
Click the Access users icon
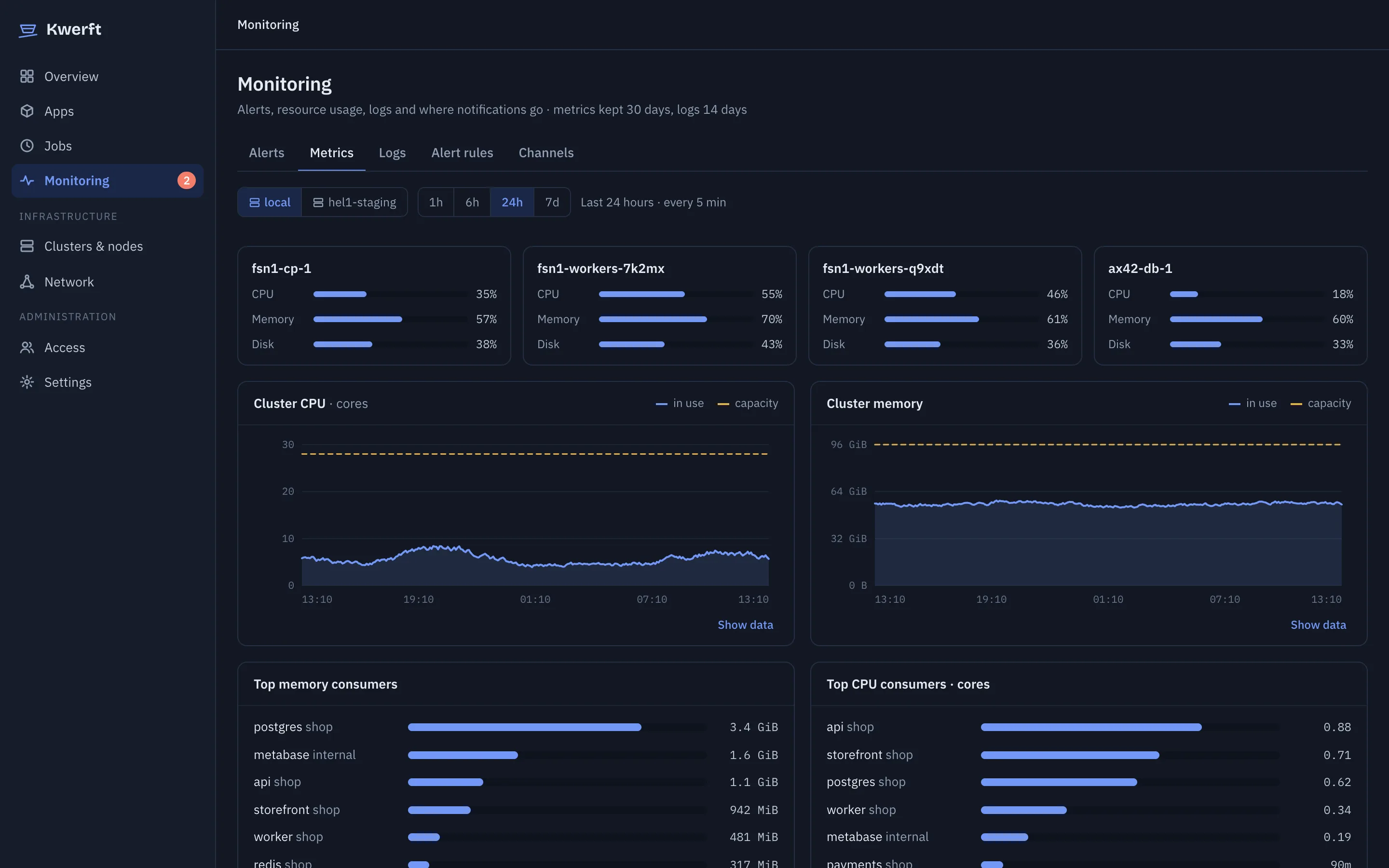(27, 347)
